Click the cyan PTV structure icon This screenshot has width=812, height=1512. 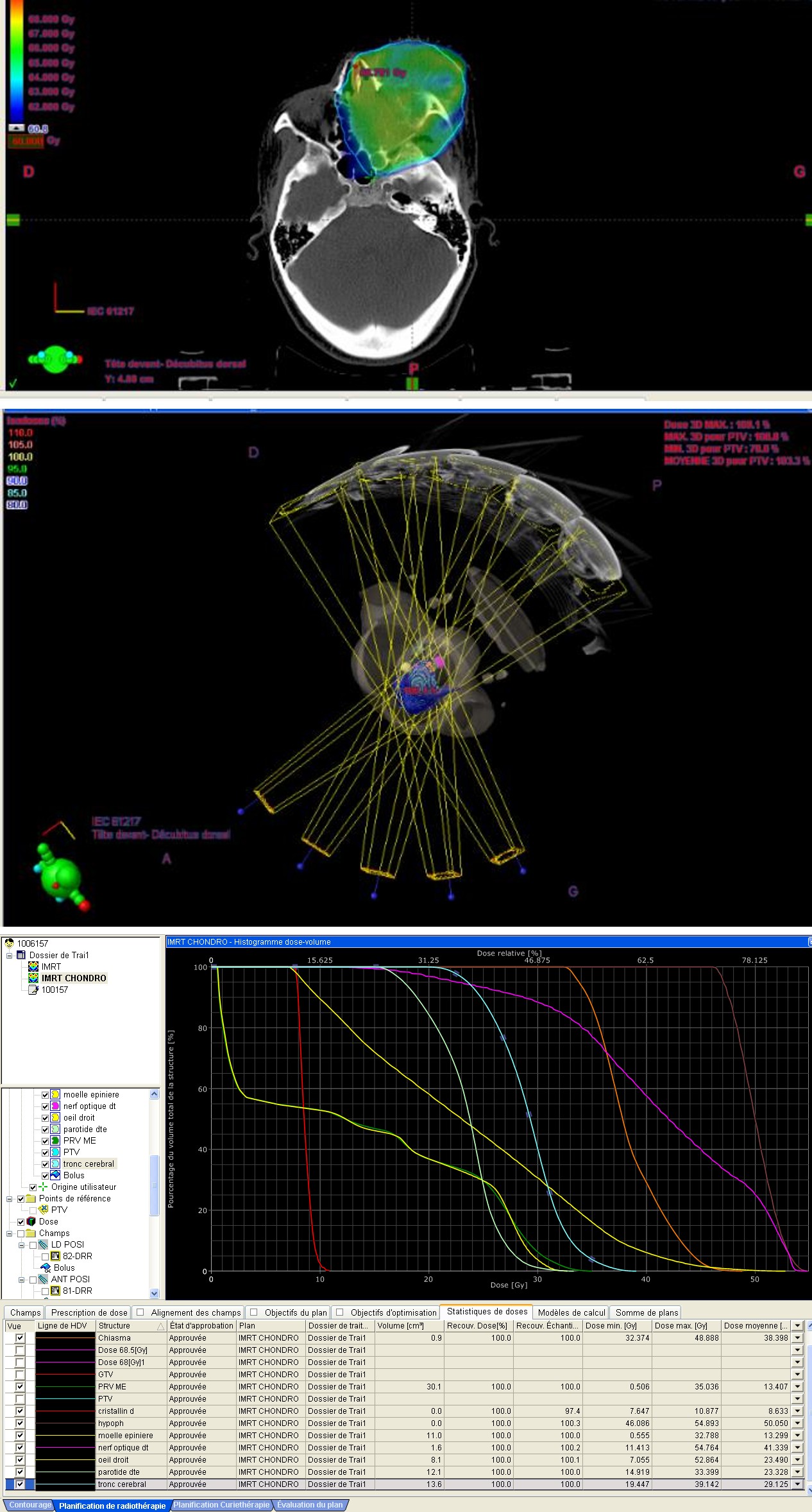[x=56, y=1152]
